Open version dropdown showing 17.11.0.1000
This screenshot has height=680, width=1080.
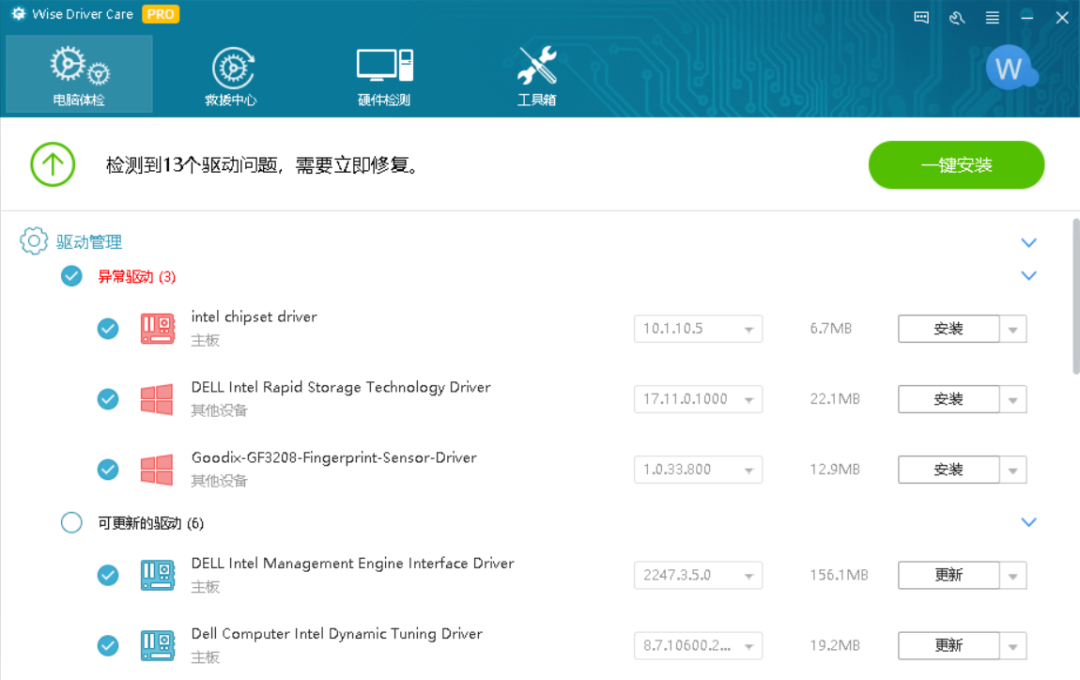[698, 399]
